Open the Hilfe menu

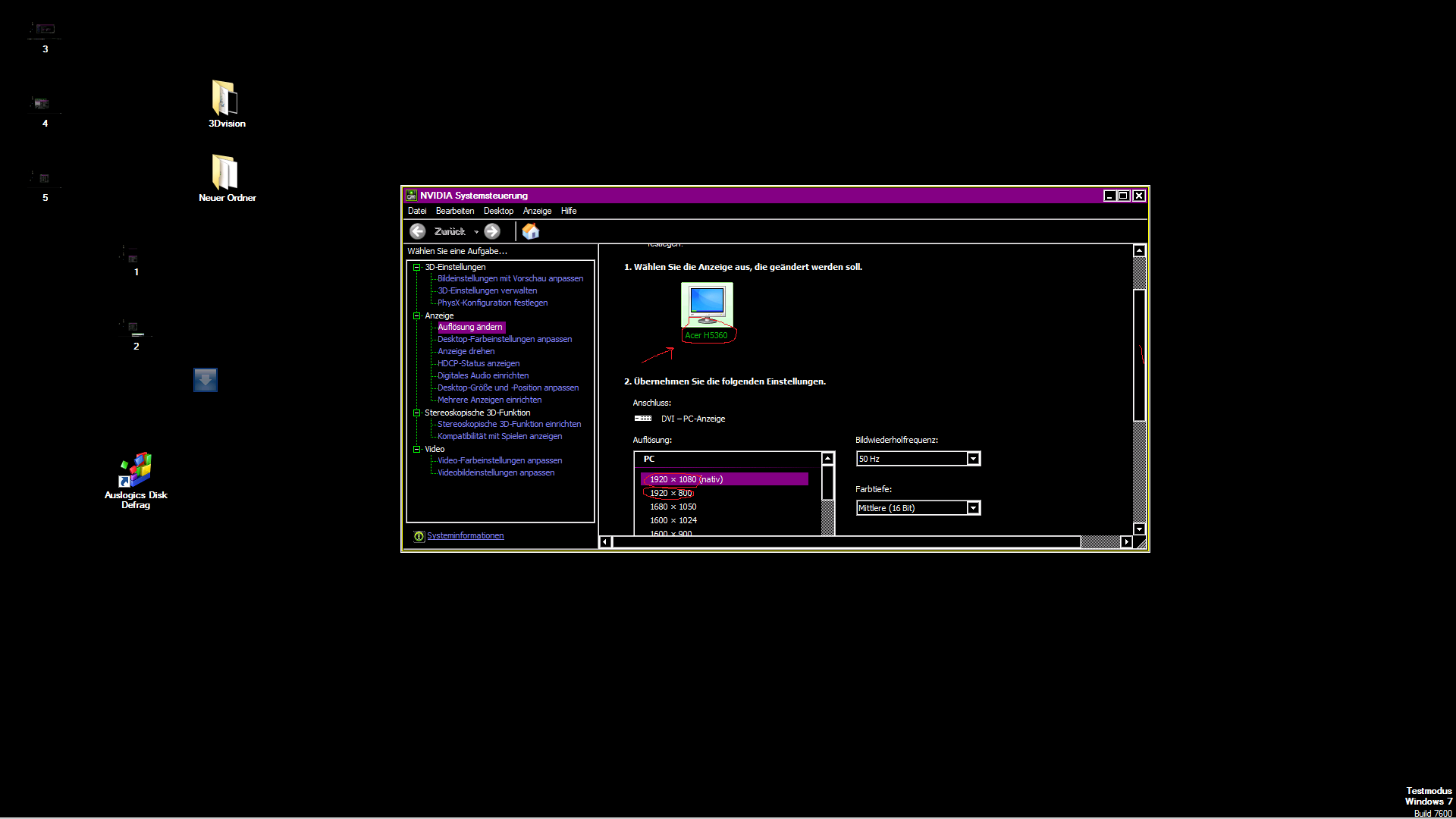pyautogui.click(x=569, y=211)
